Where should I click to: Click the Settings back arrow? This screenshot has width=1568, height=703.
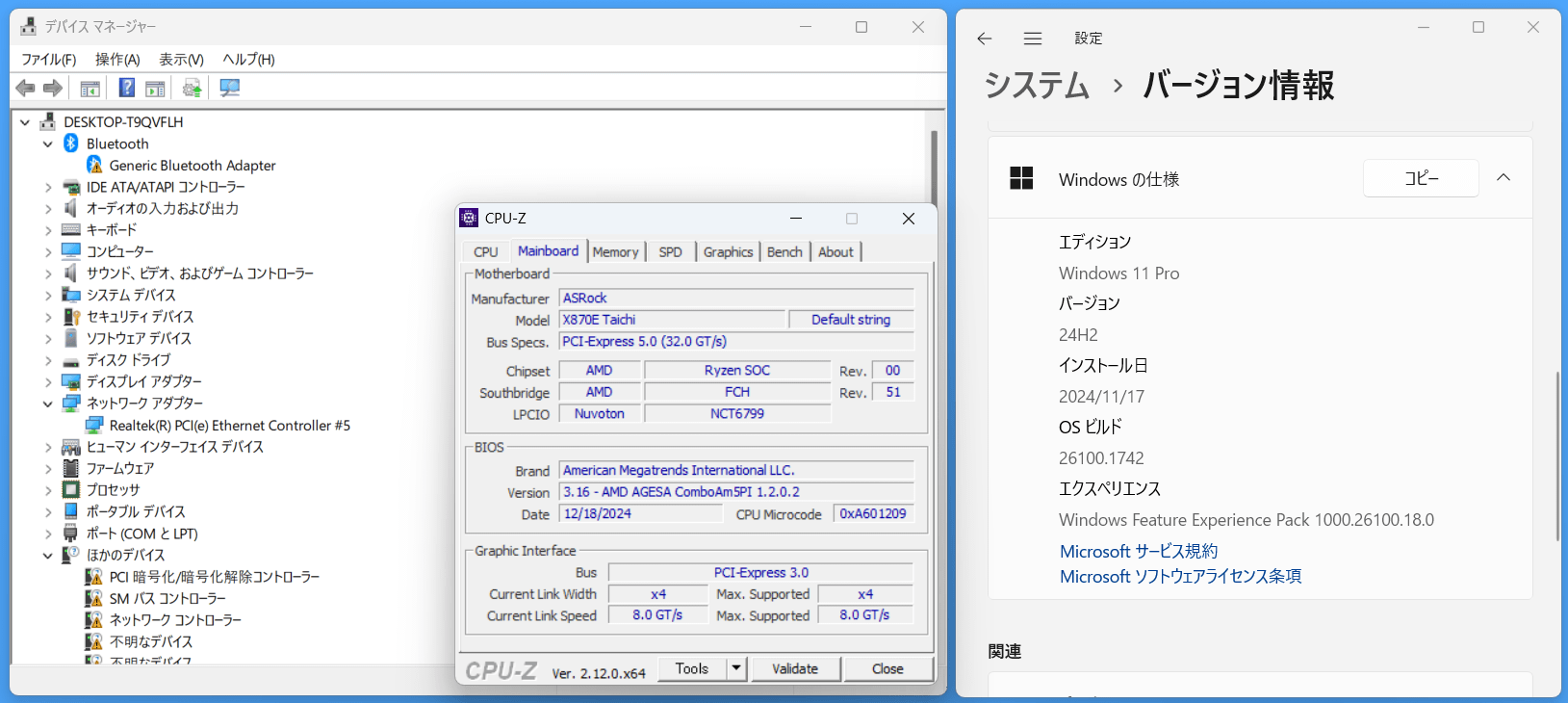click(984, 39)
